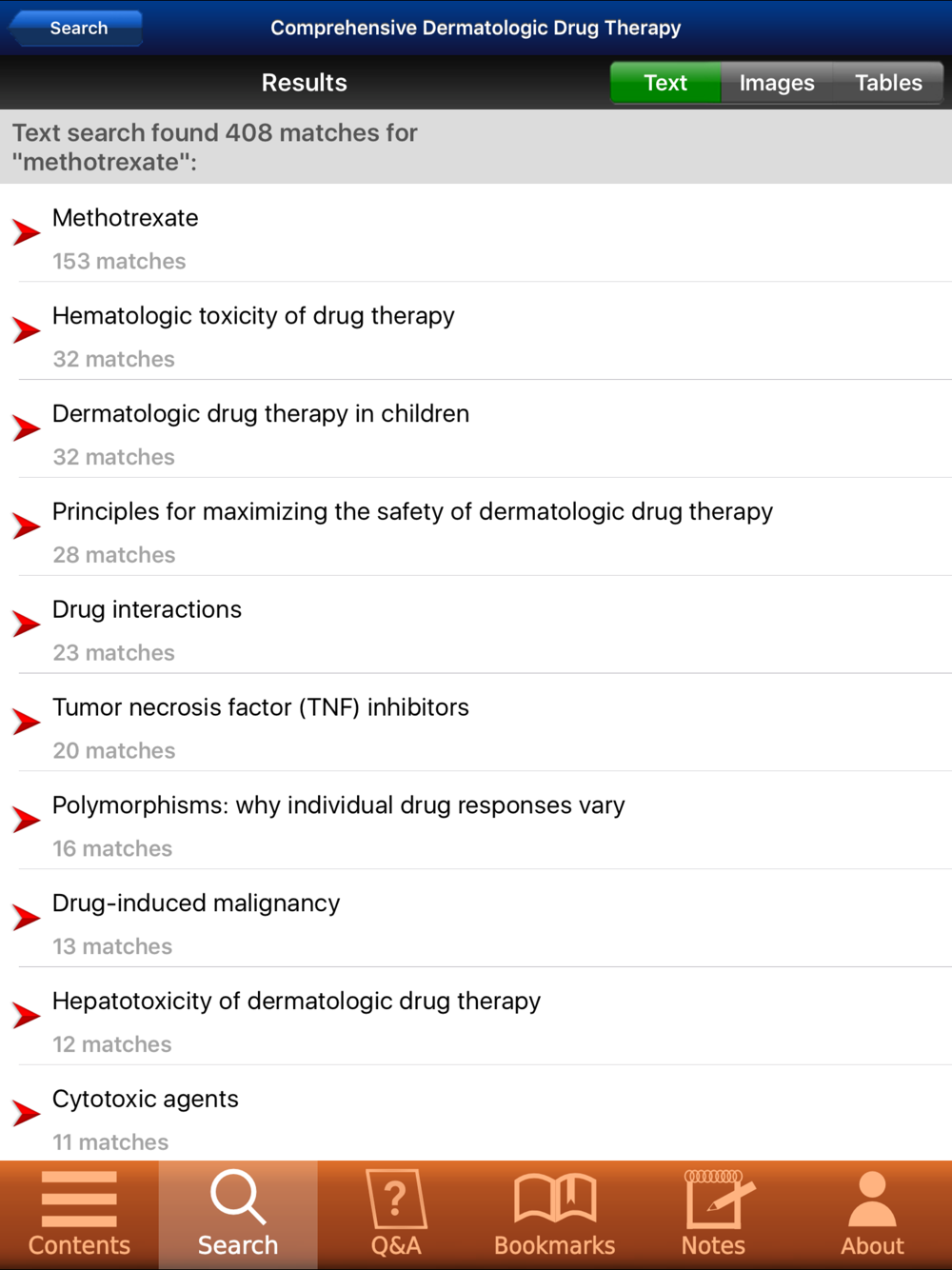Image resolution: width=952 pixels, height=1270 pixels.
Task: Go back using the Search button
Action: click(78, 29)
